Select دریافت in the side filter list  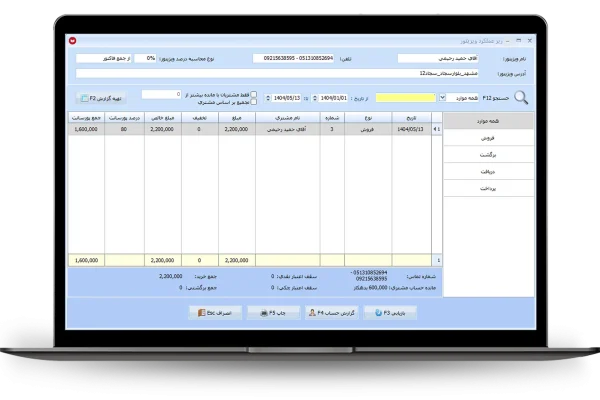(488, 171)
